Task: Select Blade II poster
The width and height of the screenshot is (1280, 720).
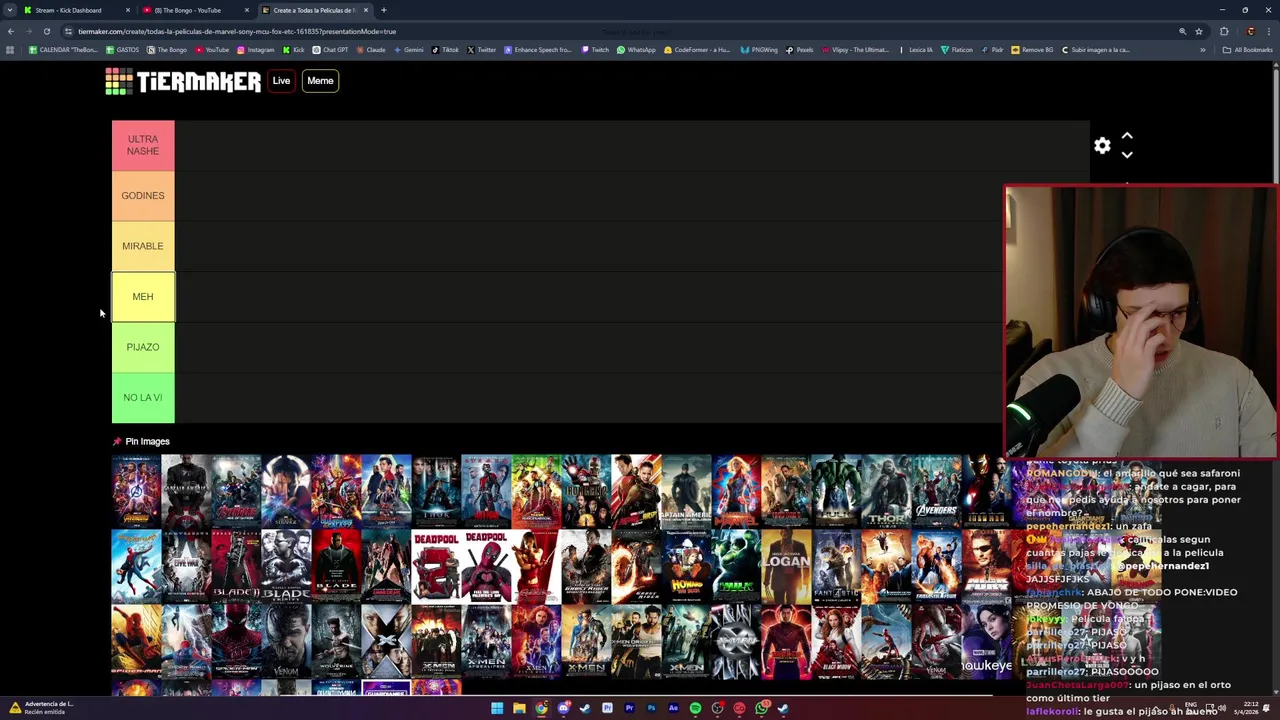Action: click(x=236, y=566)
